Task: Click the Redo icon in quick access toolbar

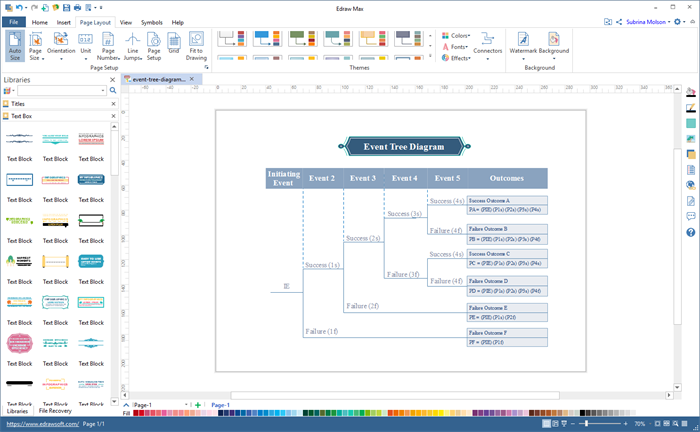Action: point(34,8)
